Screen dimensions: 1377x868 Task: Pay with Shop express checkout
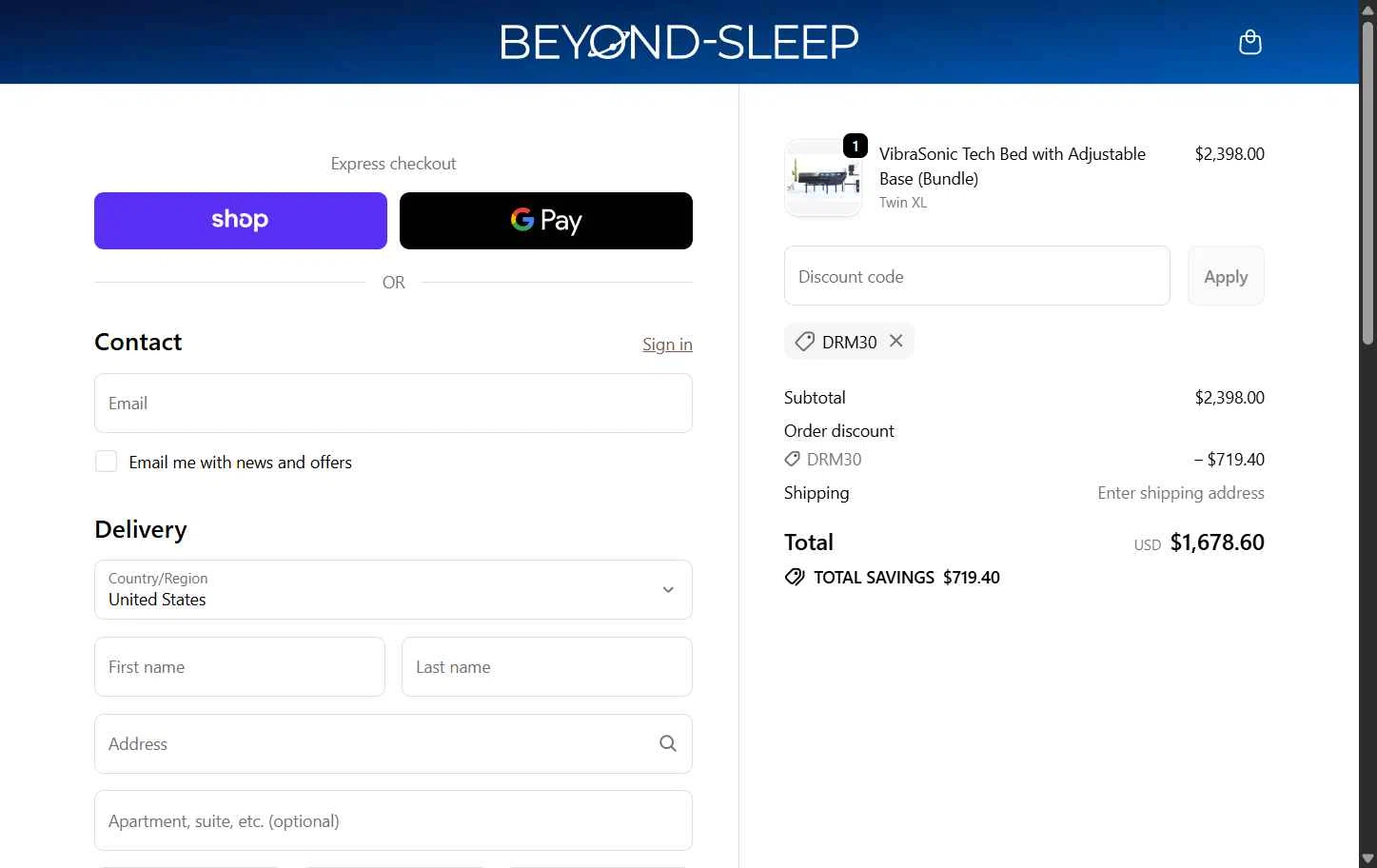[x=241, y=221]
